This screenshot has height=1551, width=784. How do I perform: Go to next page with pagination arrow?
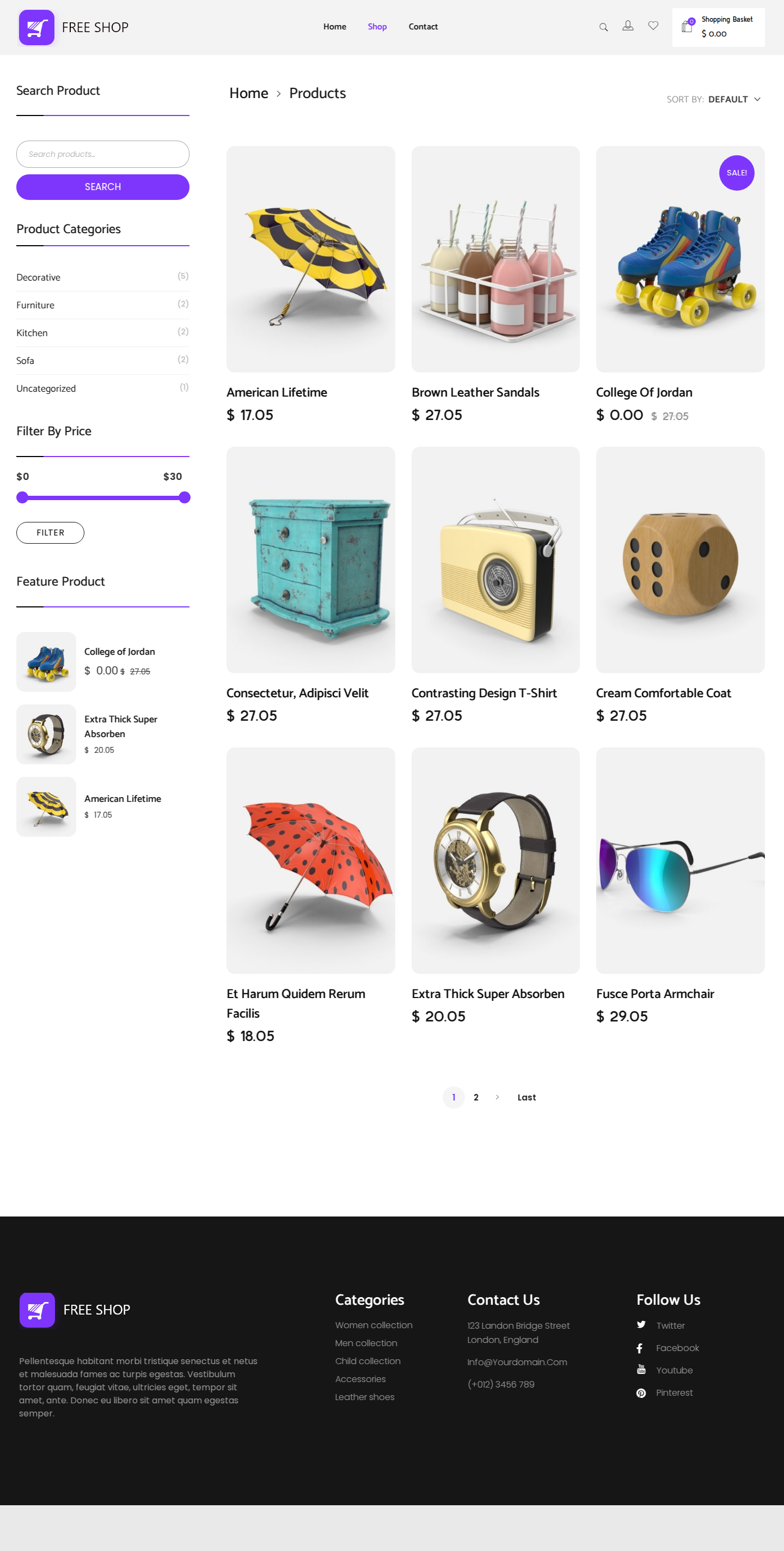point(497,1097)
